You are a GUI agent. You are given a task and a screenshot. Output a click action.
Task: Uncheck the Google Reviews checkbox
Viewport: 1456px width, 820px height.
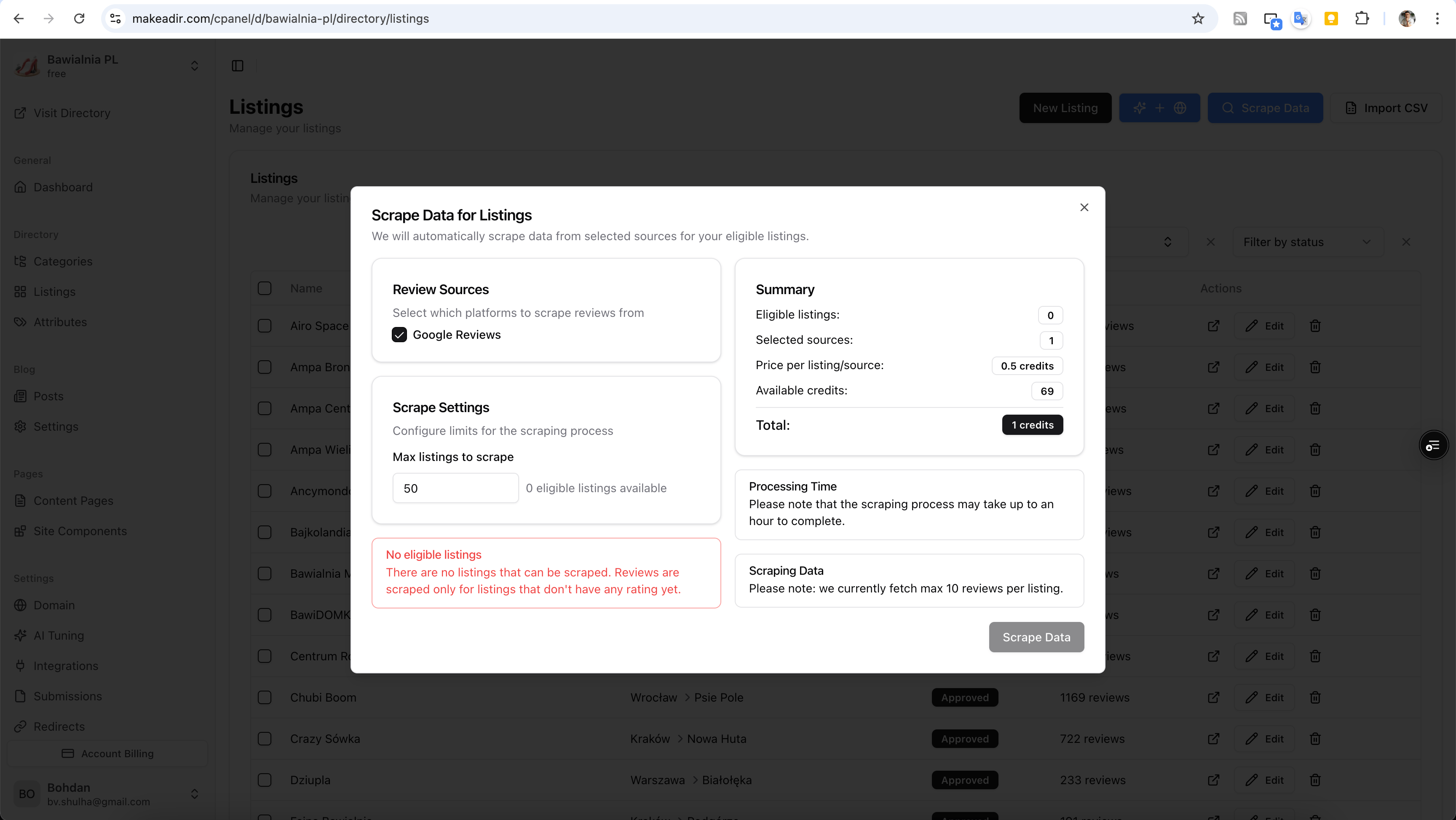399,335
